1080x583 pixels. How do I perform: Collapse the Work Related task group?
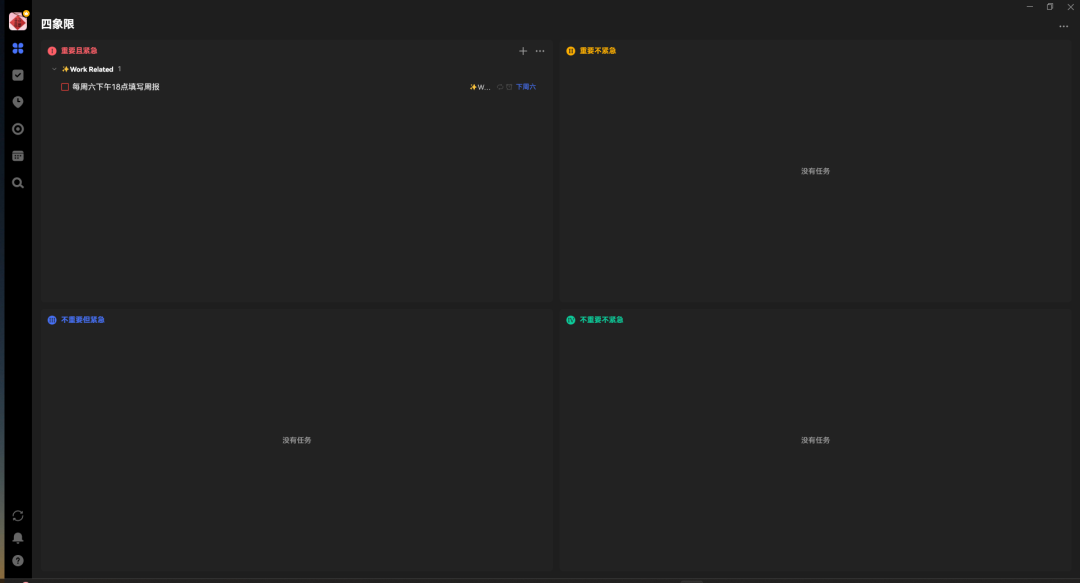click(54, 69)
